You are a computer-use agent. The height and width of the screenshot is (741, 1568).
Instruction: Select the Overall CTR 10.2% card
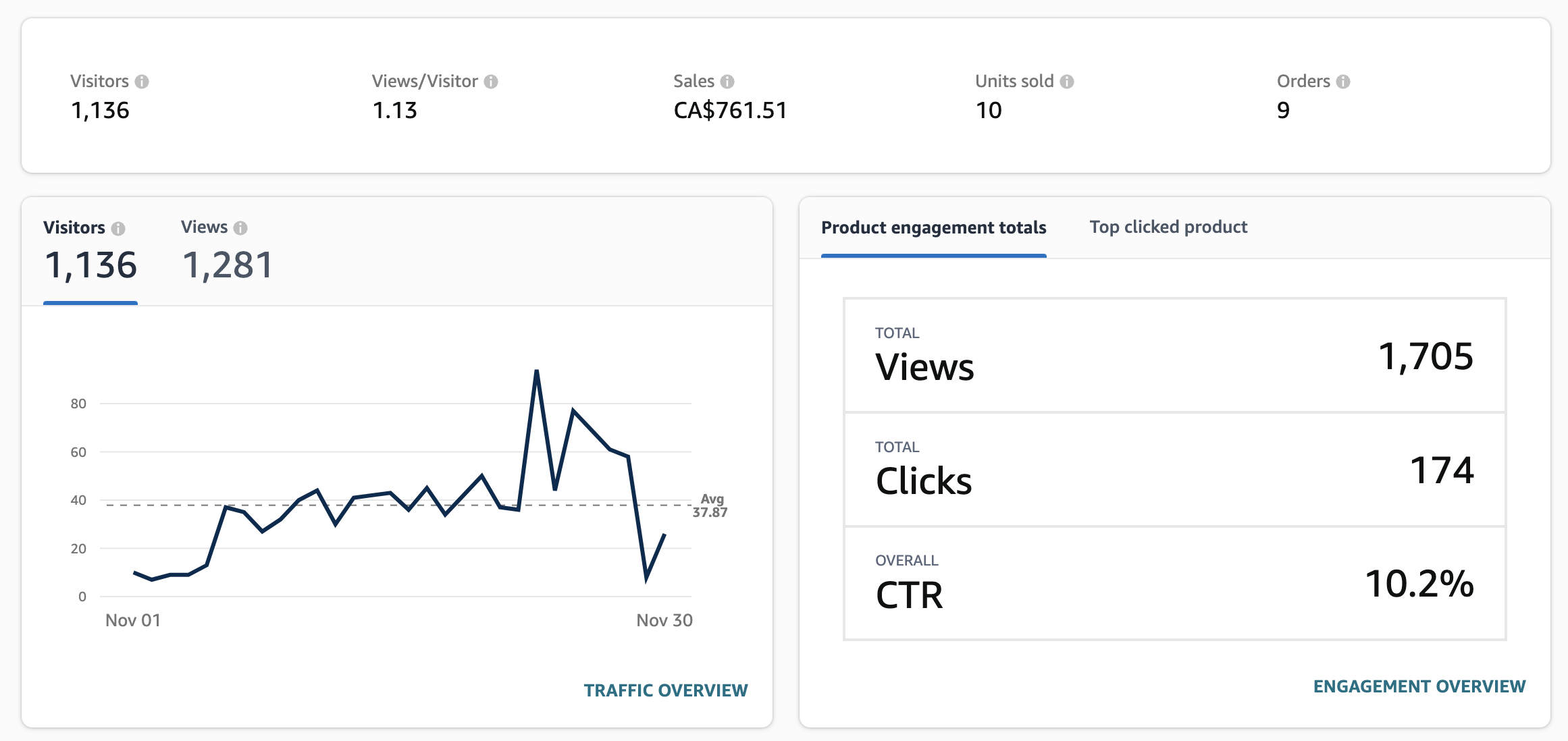[1174, 584]
